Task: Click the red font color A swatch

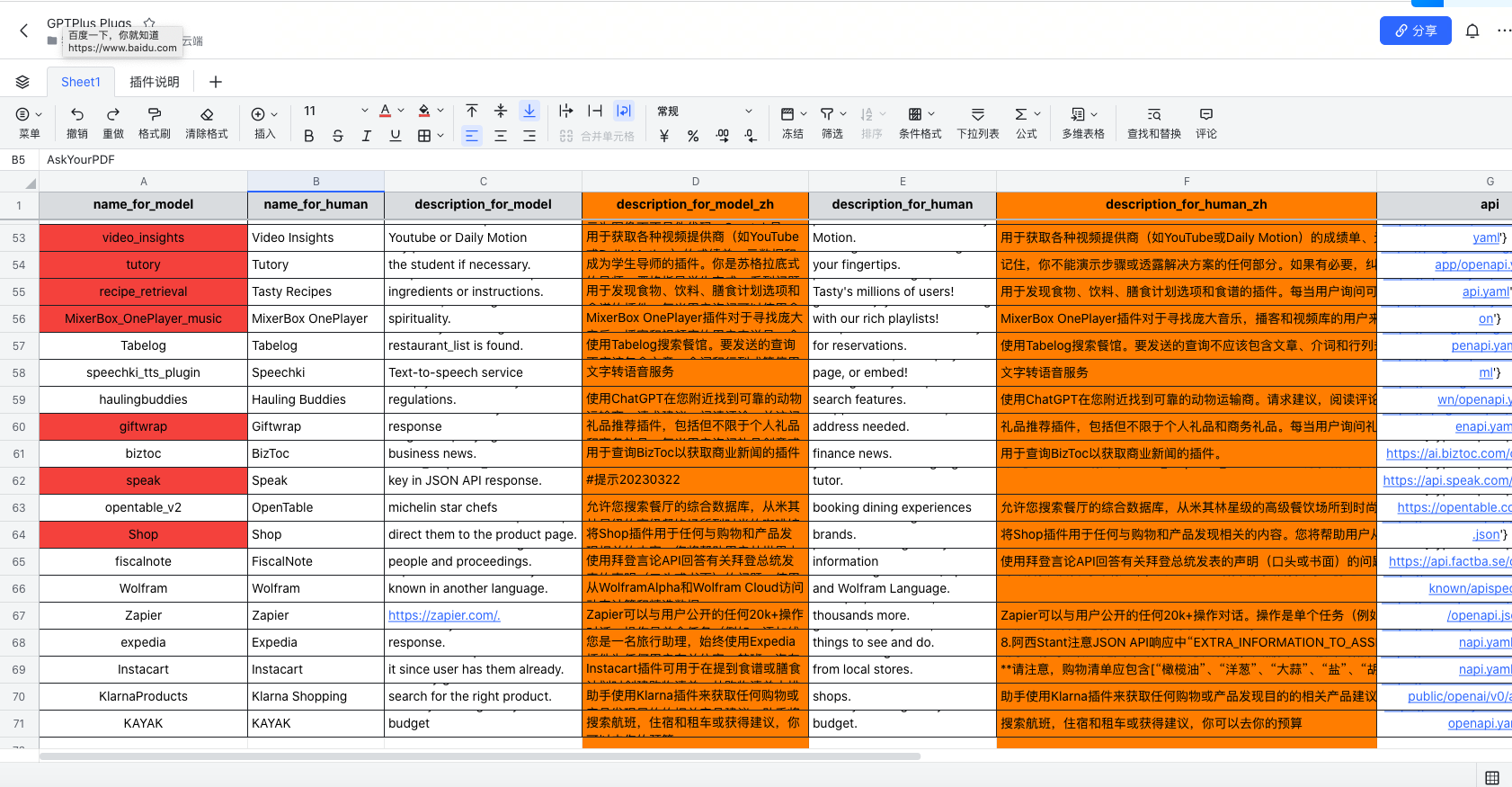Action: pyautogui.click(x=385, y=111)
